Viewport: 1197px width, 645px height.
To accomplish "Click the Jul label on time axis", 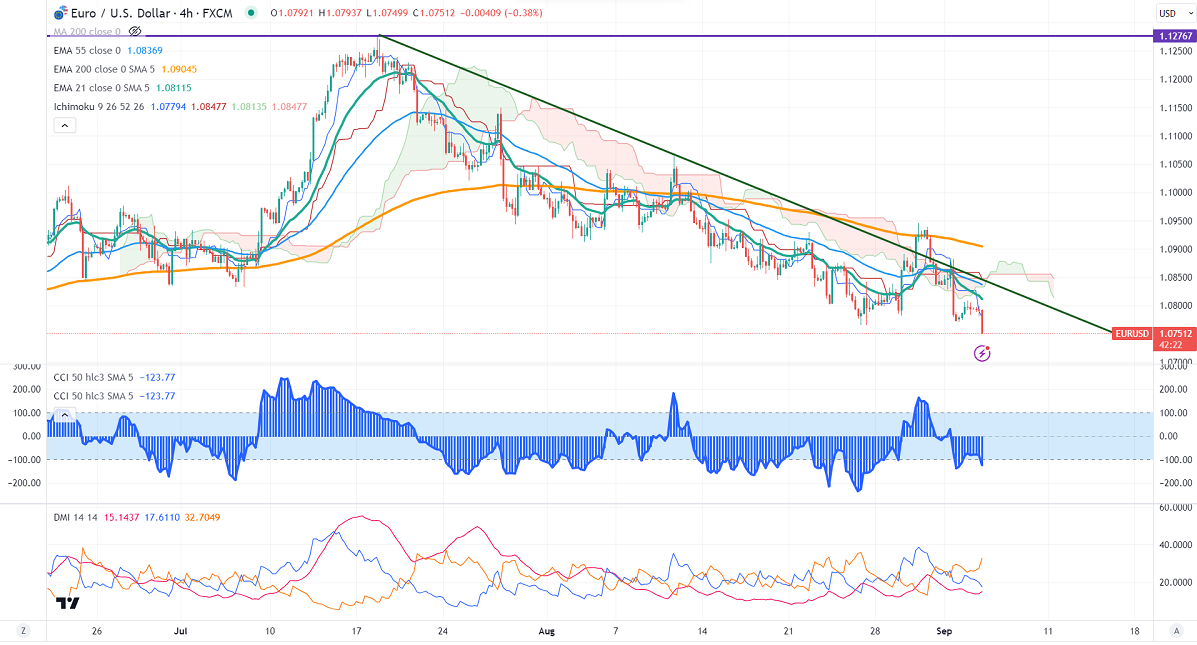I will [181, 631].
